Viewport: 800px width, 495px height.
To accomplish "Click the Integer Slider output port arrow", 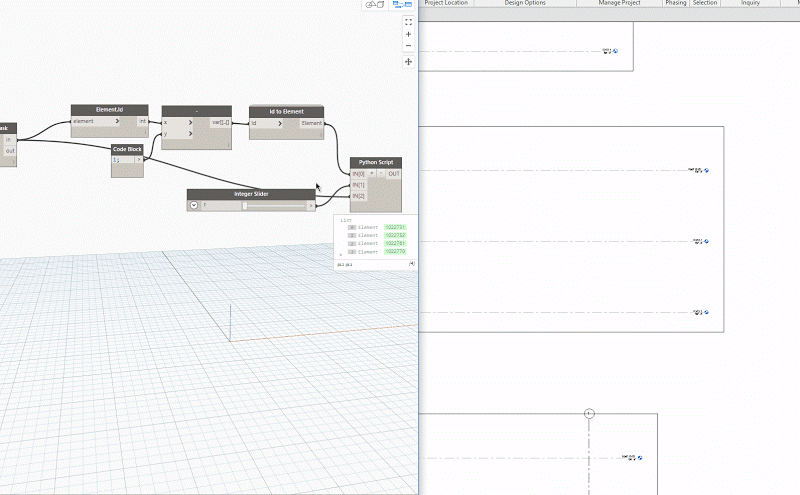I will 311,205.
